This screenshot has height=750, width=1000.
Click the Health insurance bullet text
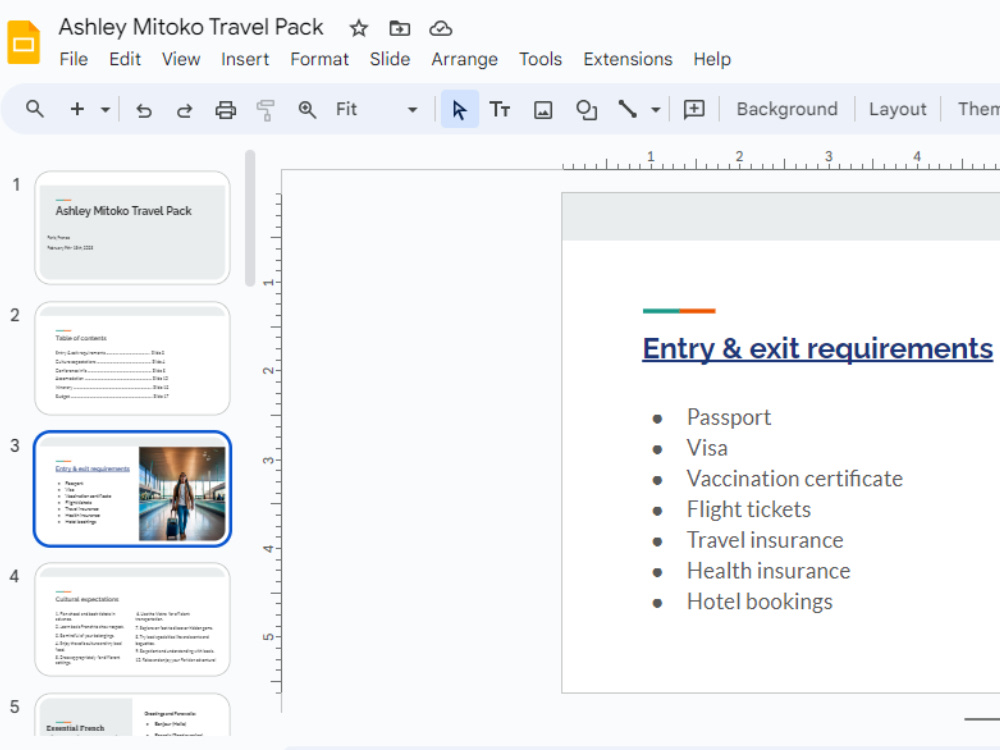pos(768,570)
